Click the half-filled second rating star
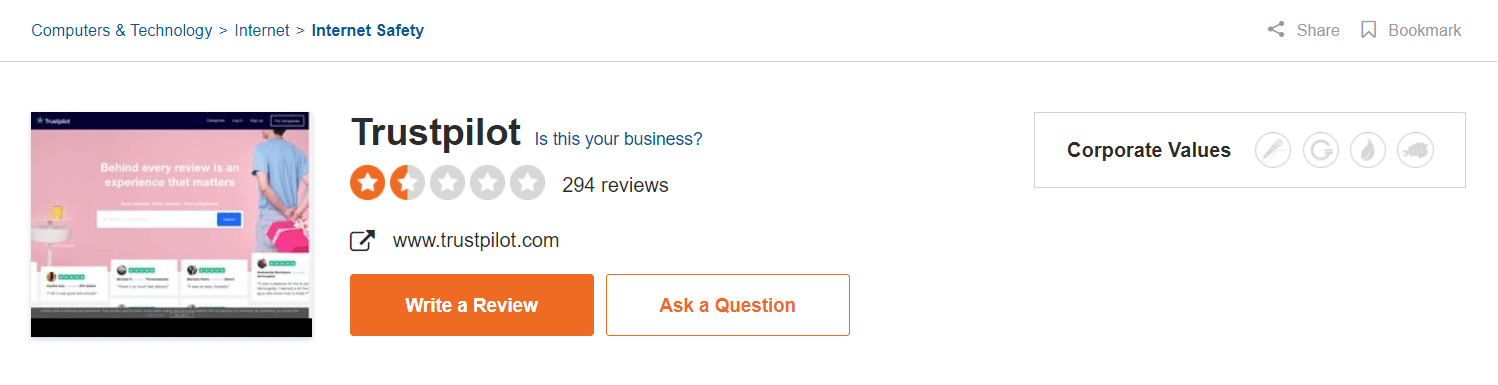Screen dimensions: 1498x385 pos(407,183)
